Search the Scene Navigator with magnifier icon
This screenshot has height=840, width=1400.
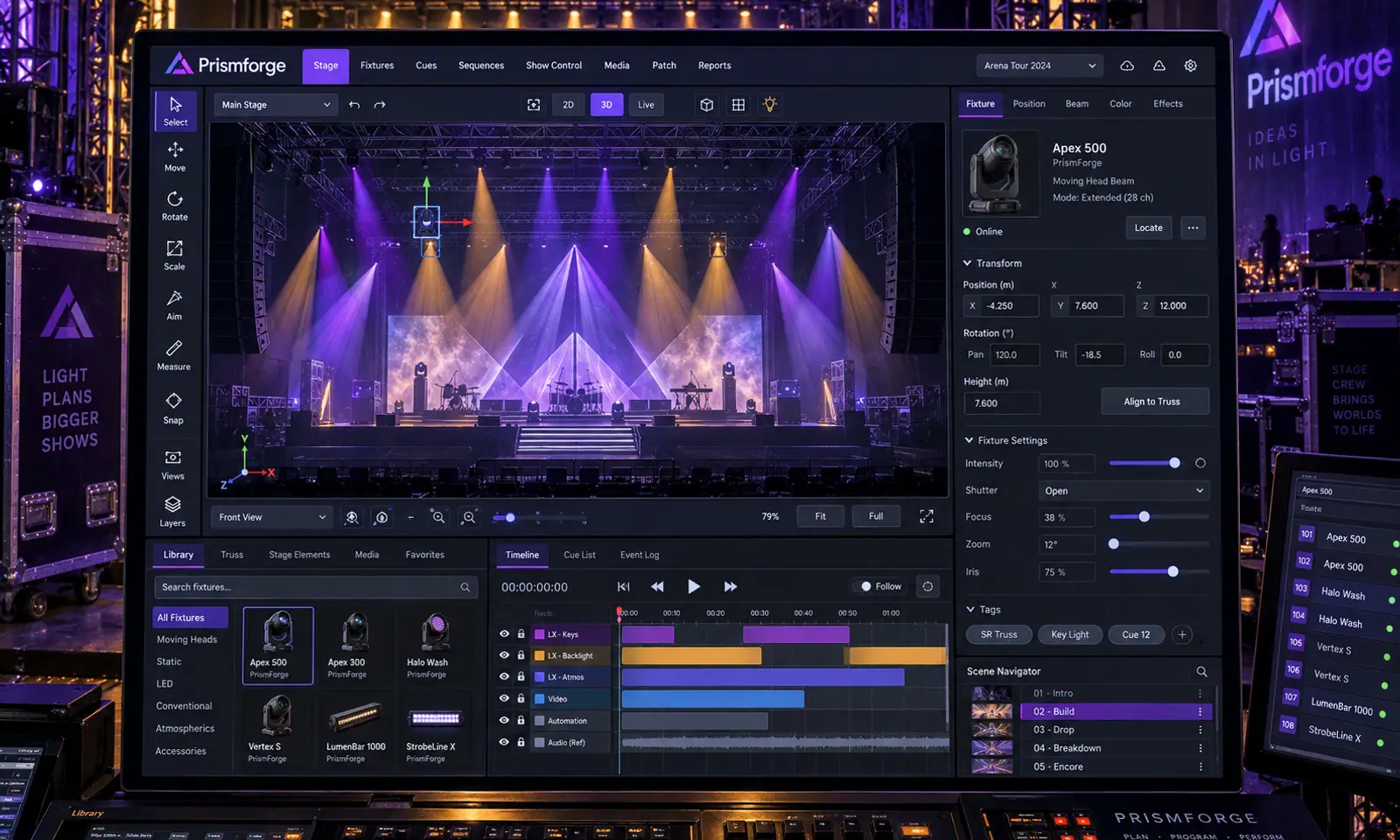[1201, 671]
